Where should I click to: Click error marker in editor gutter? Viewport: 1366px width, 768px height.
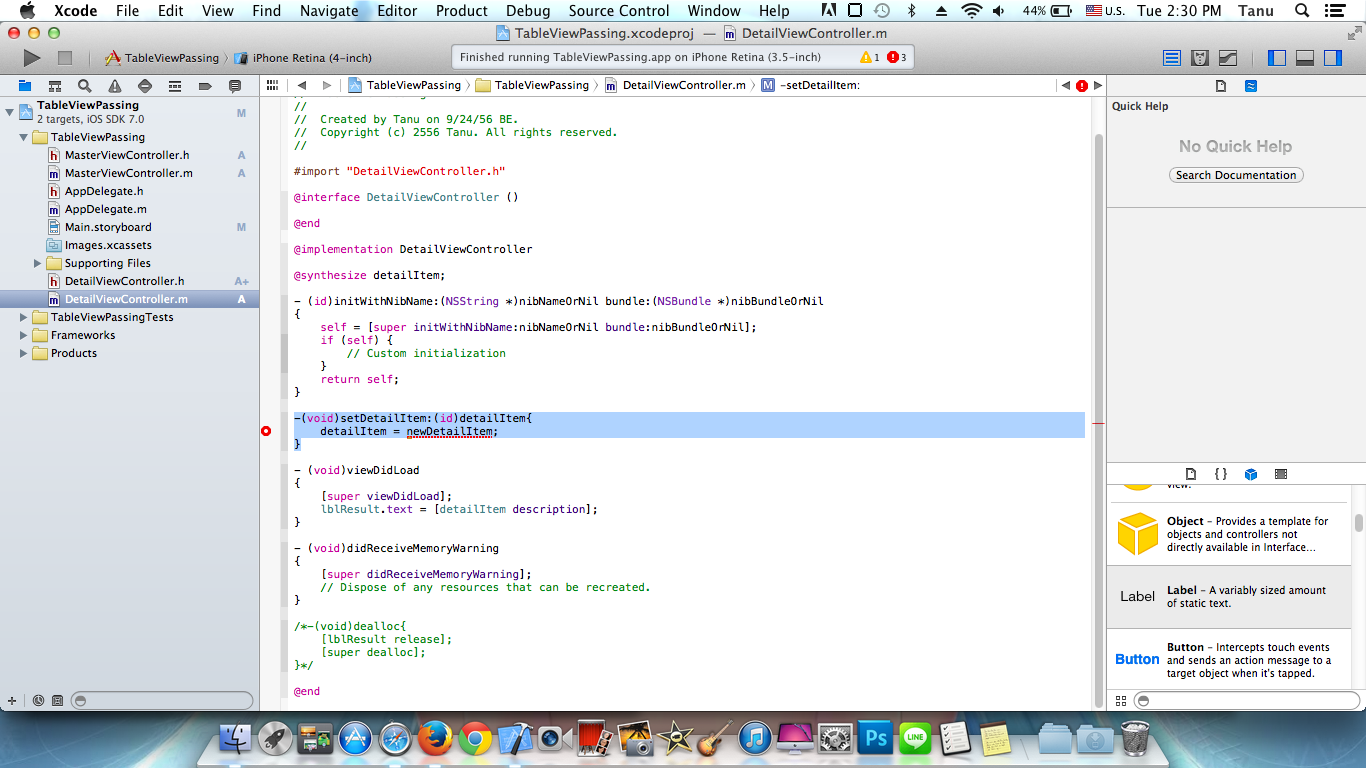[266, 431]
